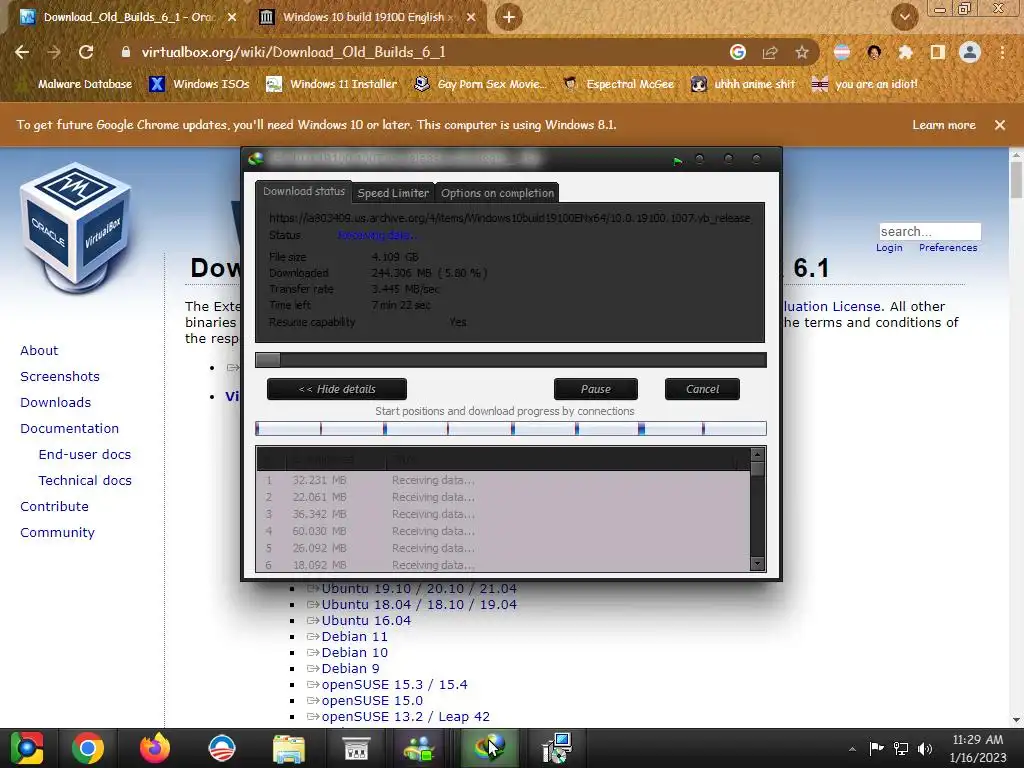
Task: Bookmark this page with star icon
Action: click(x=802, y=52)
